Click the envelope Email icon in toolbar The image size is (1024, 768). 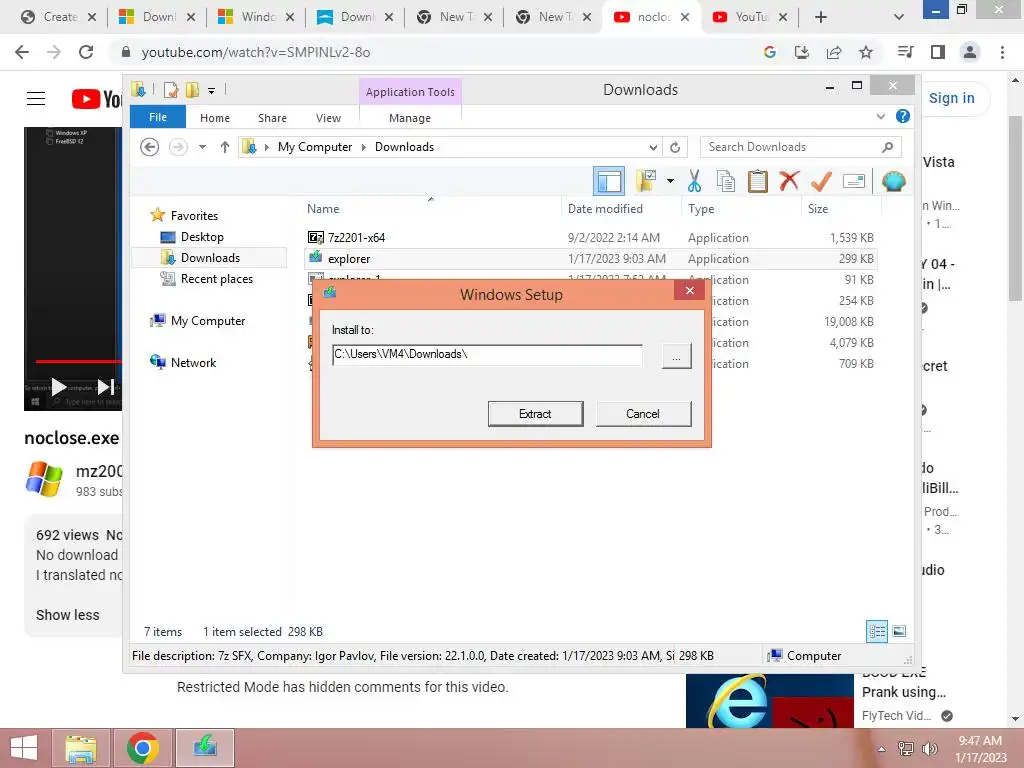coord(854,181)
